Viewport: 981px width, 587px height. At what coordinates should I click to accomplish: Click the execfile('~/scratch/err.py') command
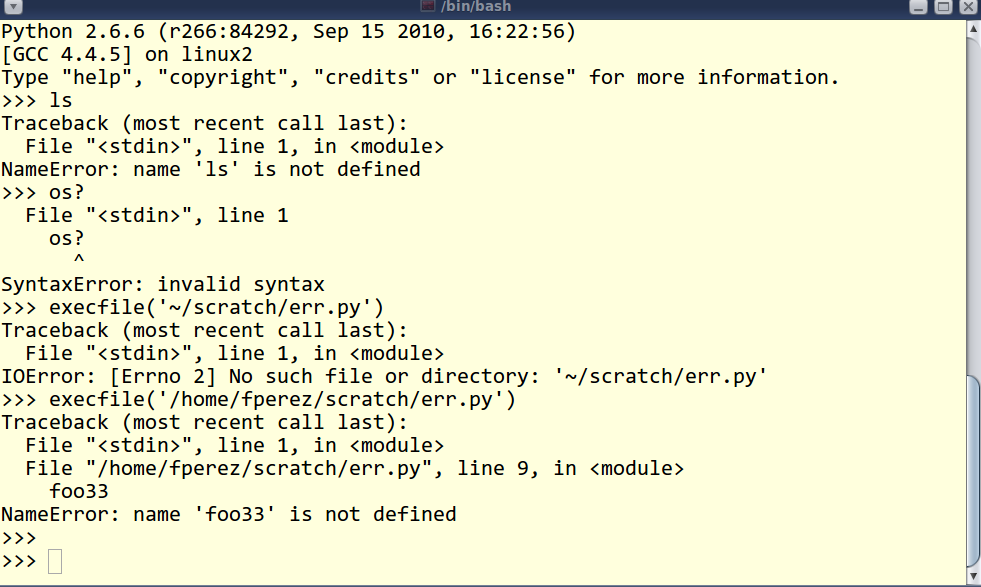[216, 307]
